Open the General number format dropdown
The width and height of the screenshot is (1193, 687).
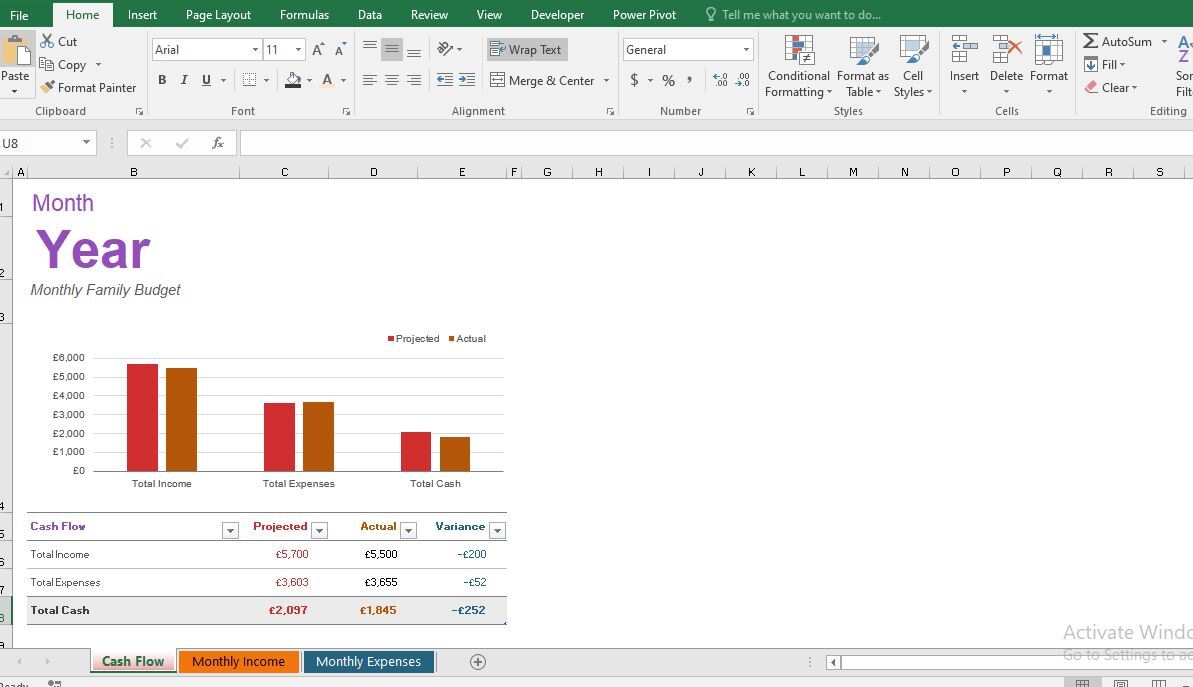click(746, 49)
